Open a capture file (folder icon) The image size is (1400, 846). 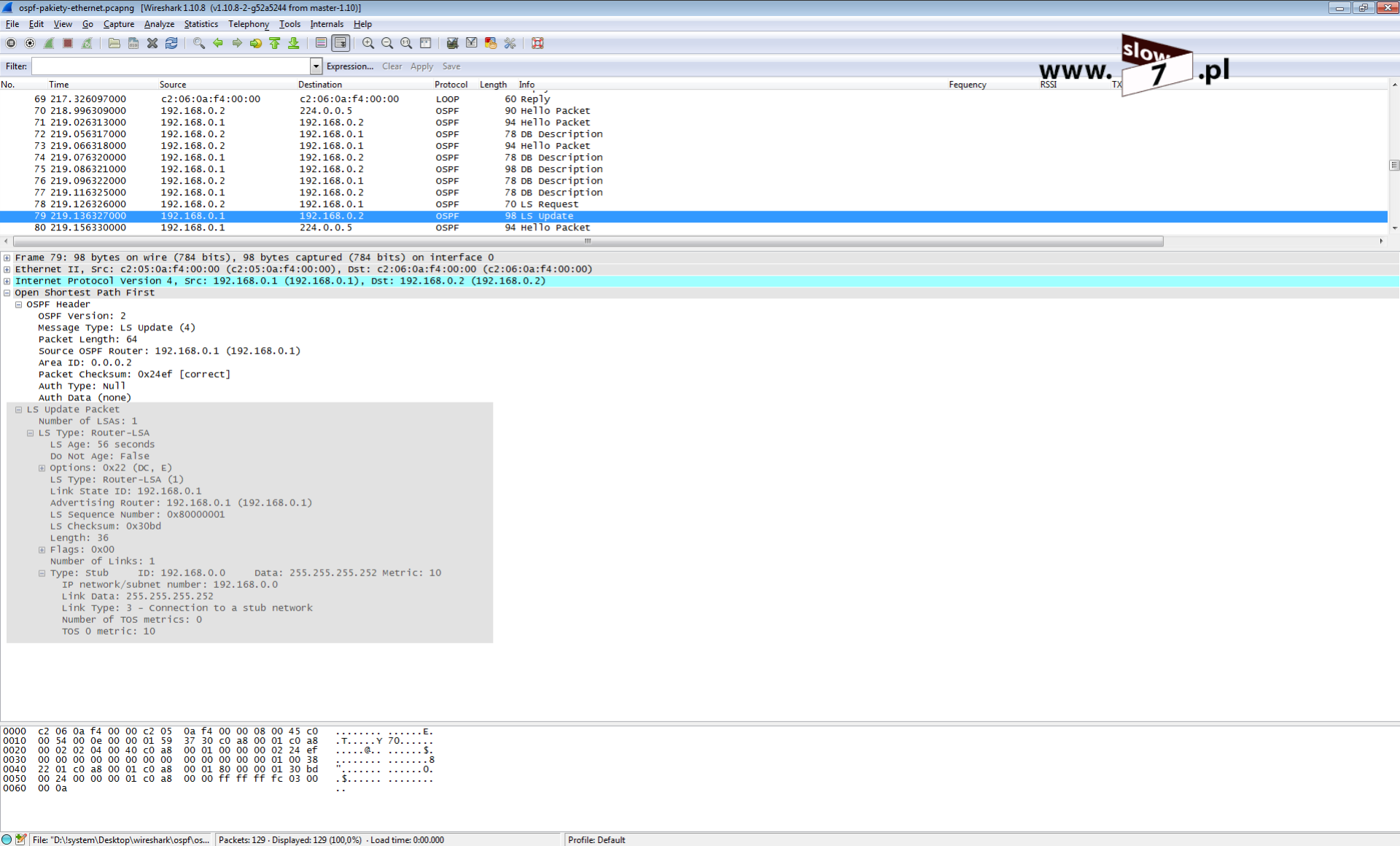click(114, 44)
